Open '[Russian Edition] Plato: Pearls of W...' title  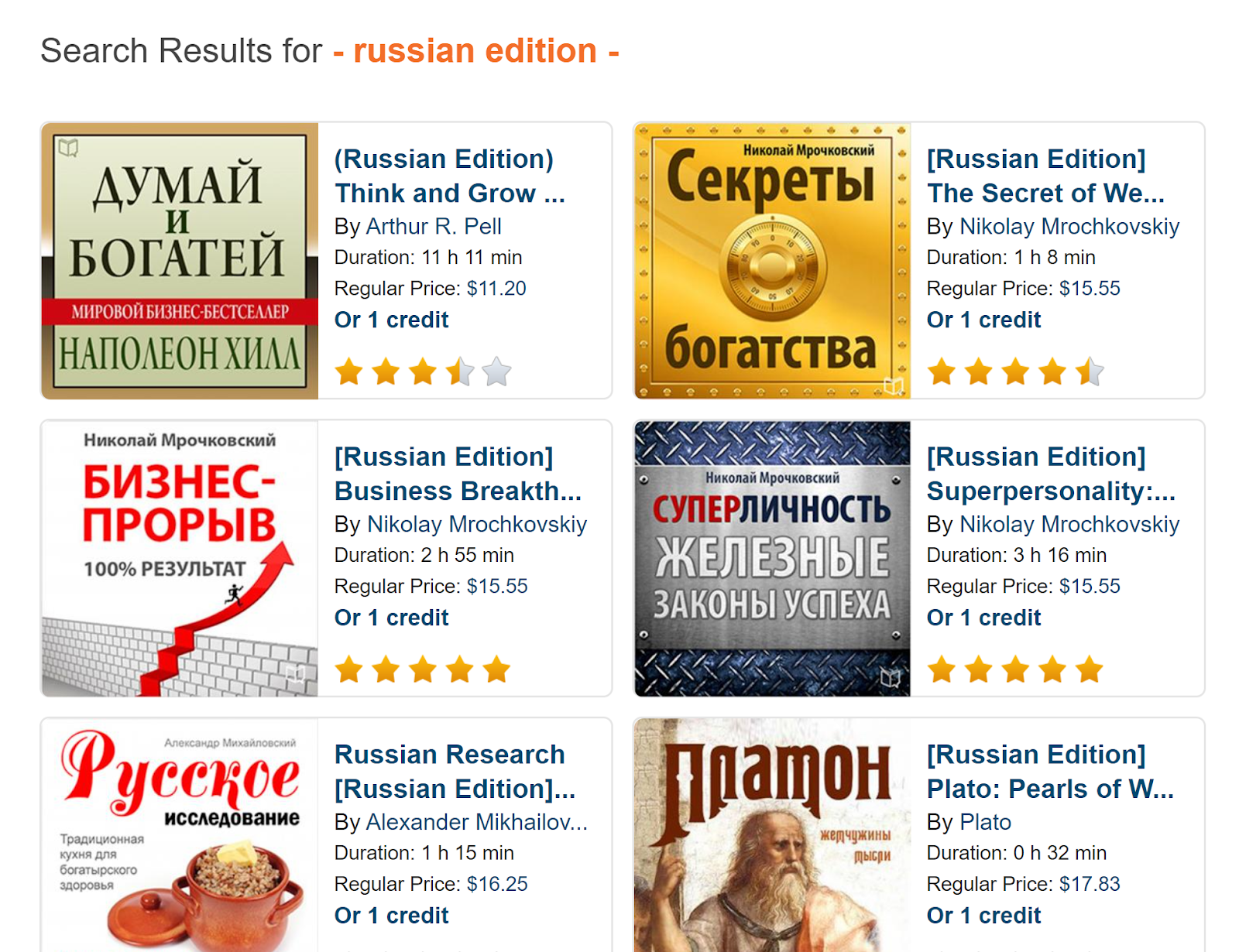(x=1050, y=772)
